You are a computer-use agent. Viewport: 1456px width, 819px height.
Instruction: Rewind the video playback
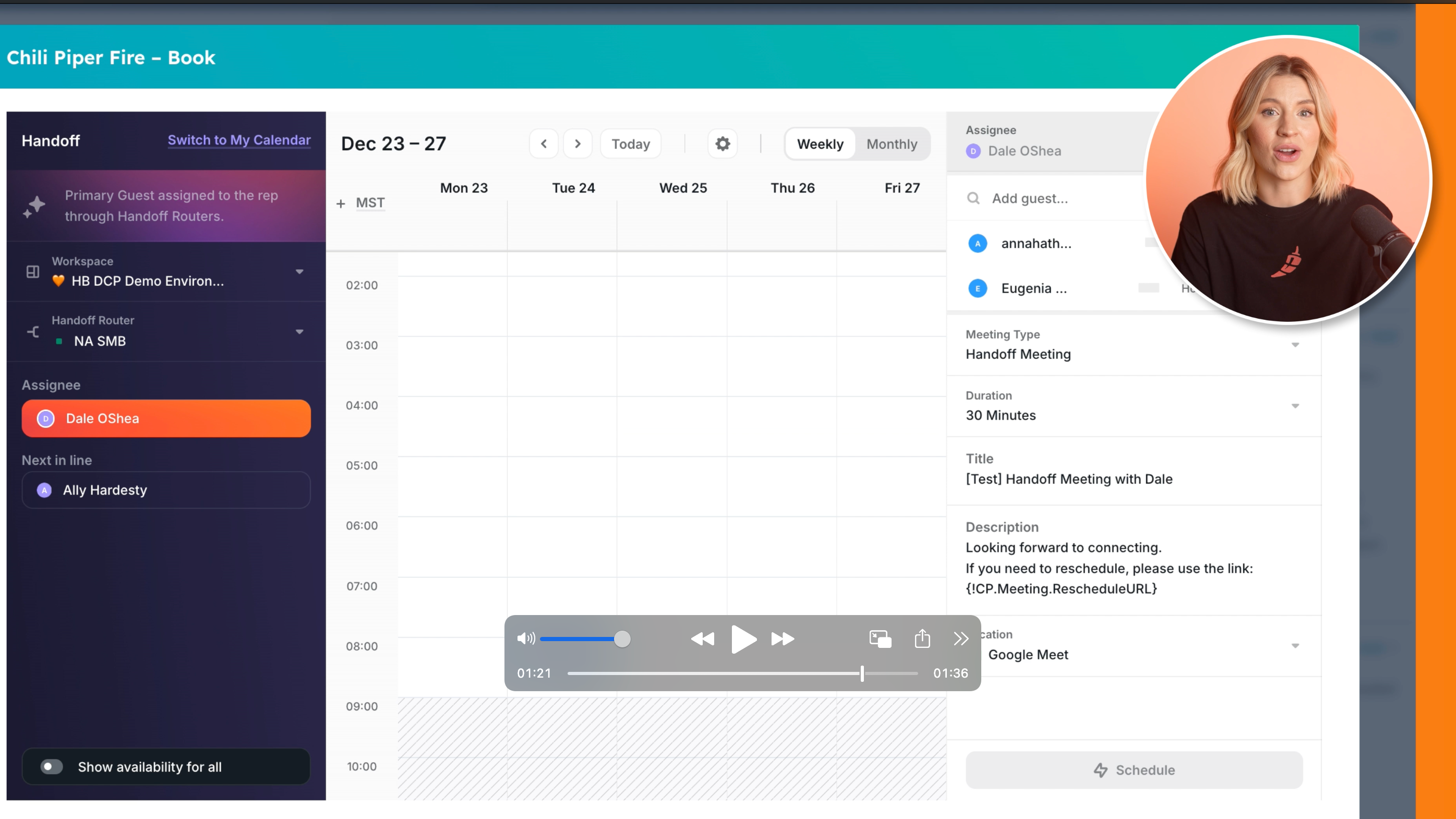point(703,639)
